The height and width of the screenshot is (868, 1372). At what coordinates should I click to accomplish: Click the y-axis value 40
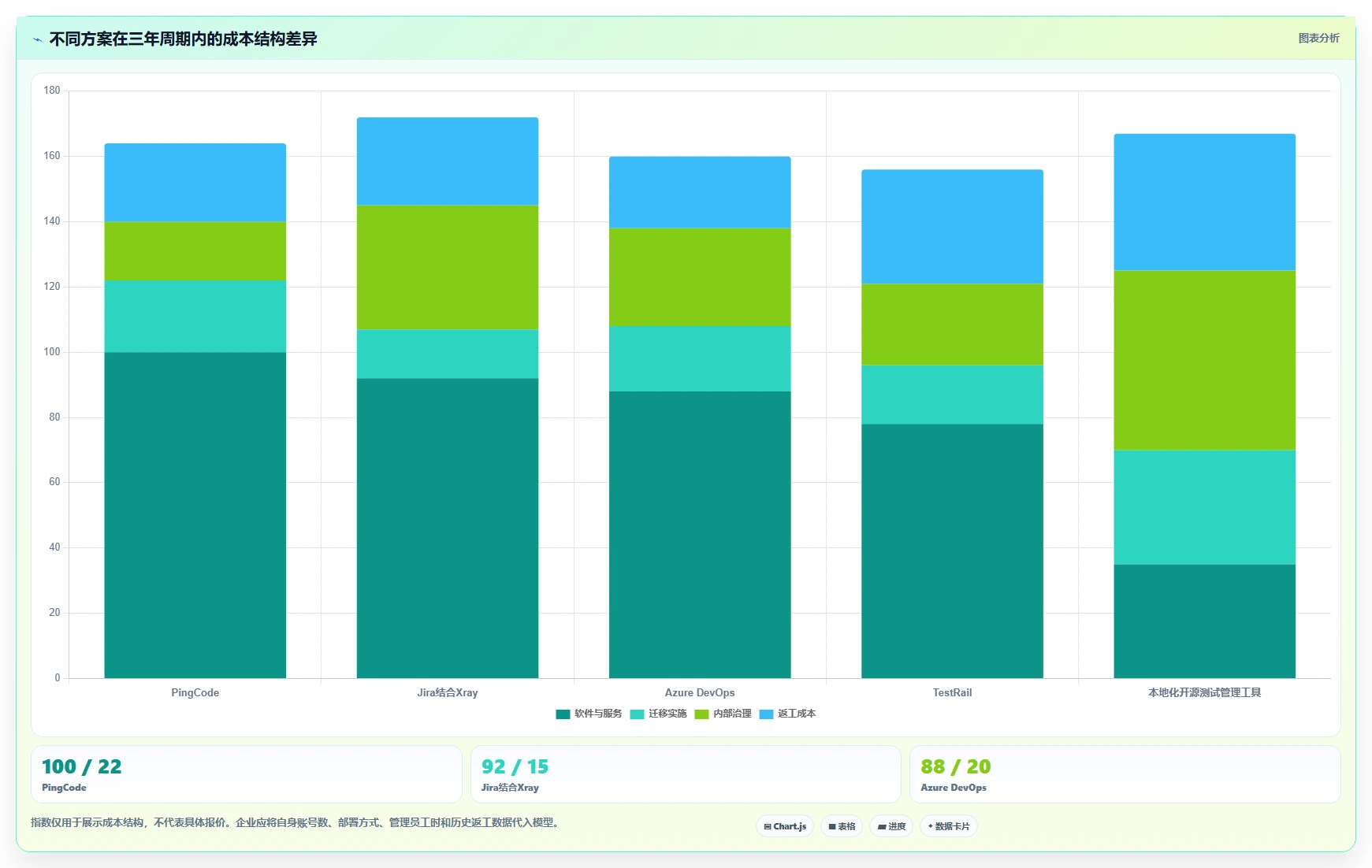point(54,547)
